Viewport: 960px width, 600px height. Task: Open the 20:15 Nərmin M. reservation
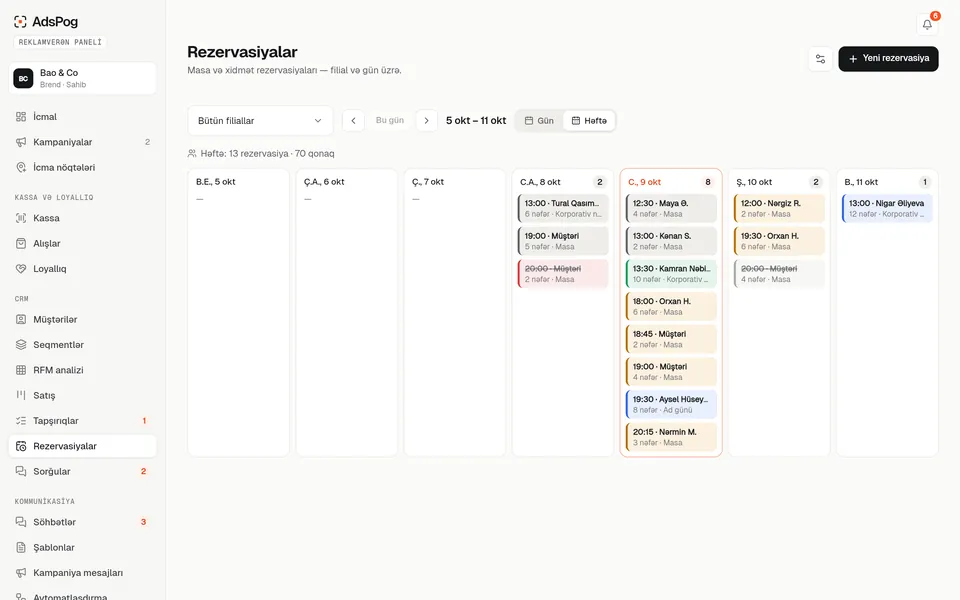click(x=671, y=437)
